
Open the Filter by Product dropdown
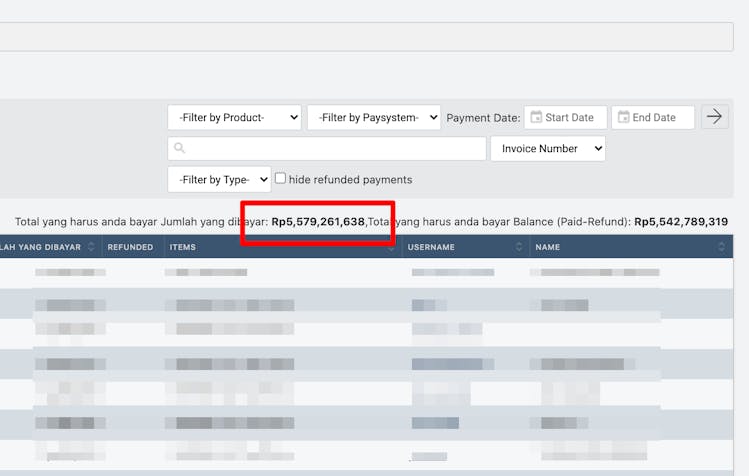coord(234,117)
